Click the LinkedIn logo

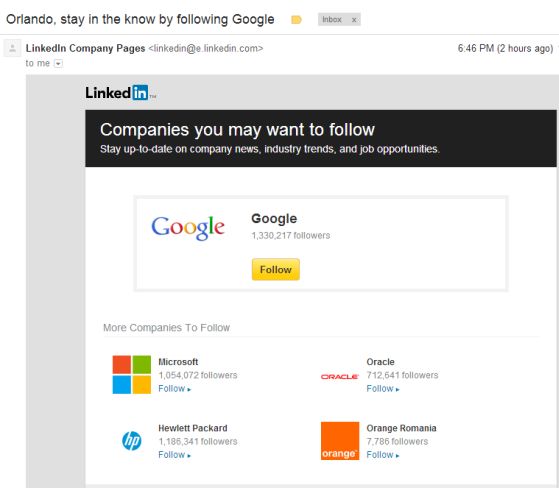pyautogui.click(x=120, y=93)
